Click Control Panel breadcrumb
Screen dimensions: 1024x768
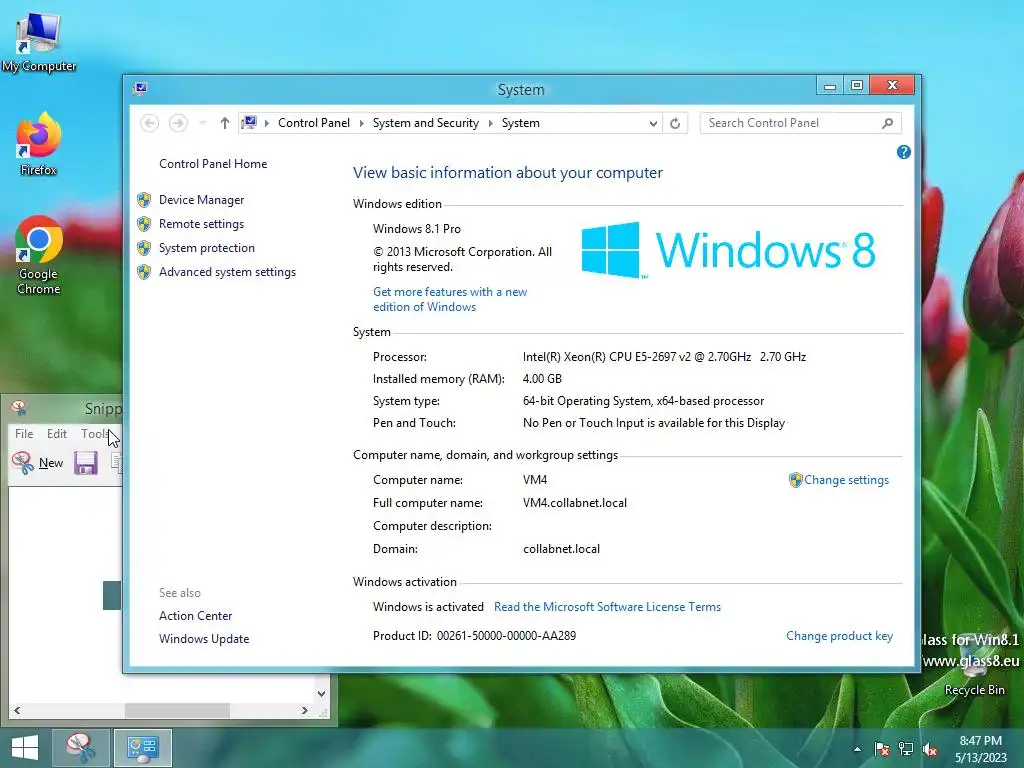click(x=313, y=123)
